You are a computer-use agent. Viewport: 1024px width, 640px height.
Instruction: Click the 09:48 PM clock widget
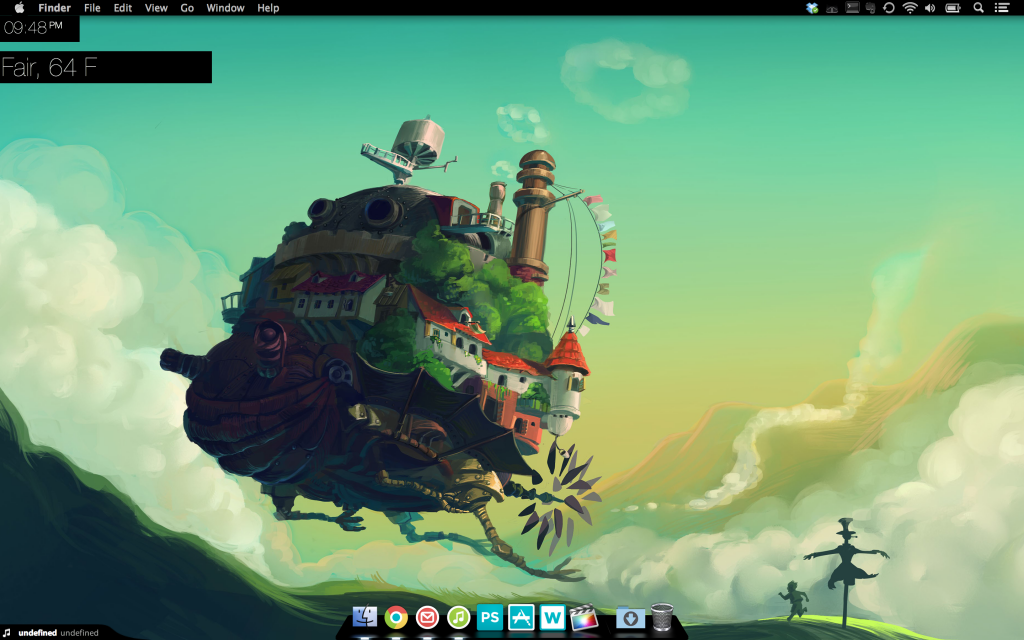tap(39, 28)
